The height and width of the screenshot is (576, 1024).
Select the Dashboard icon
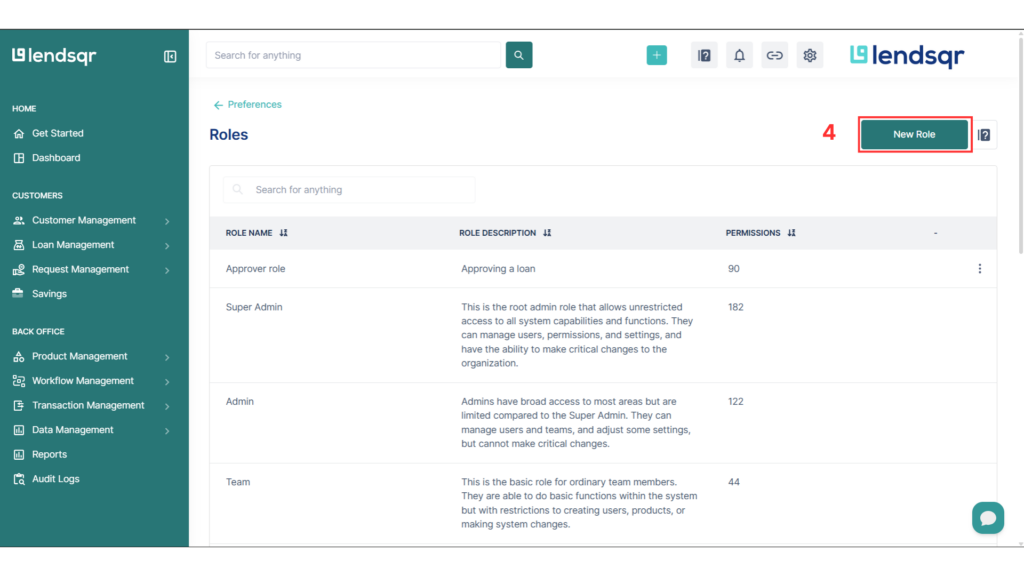(x=20, y=157)
